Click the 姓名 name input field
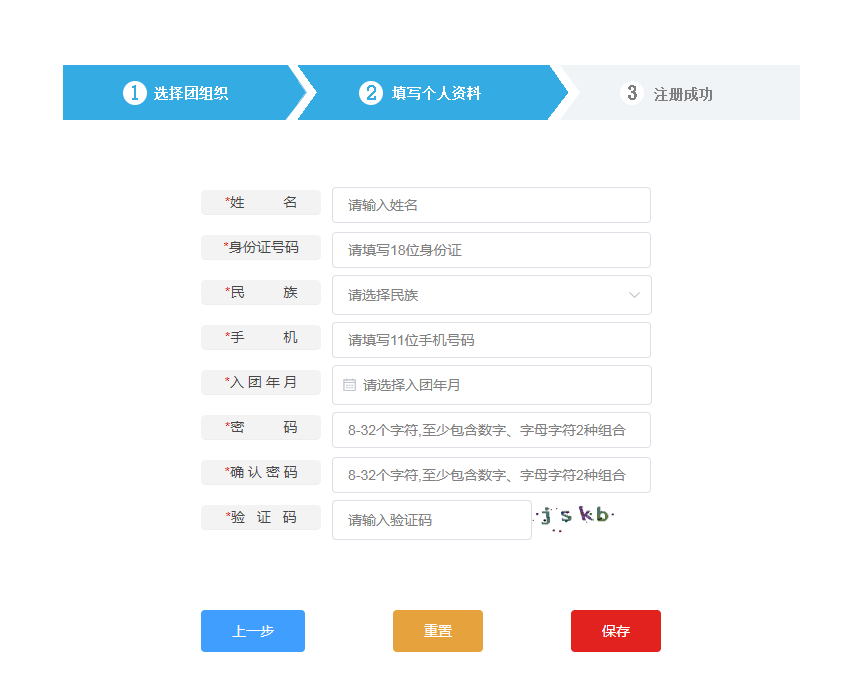 491,205
